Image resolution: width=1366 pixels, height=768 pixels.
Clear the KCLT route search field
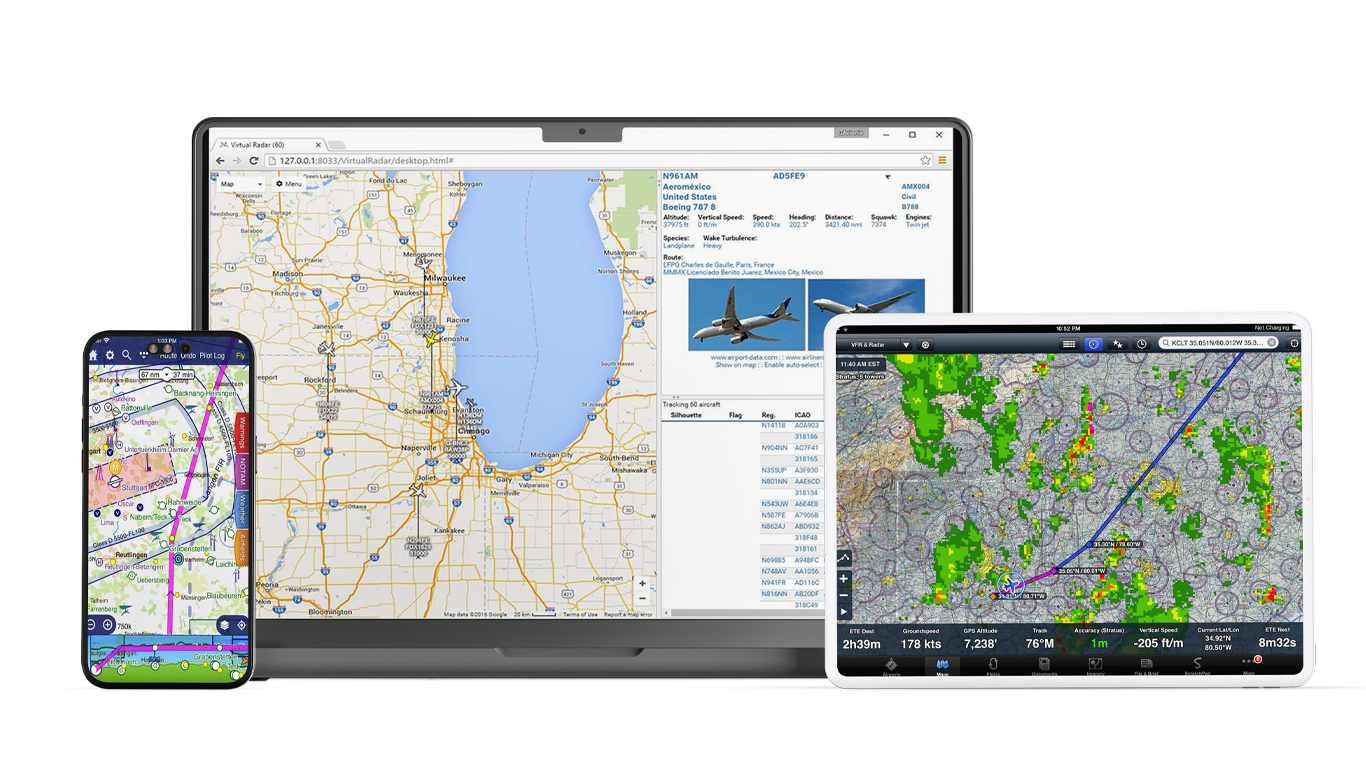pyautogui.click(x=1272, y=343)
